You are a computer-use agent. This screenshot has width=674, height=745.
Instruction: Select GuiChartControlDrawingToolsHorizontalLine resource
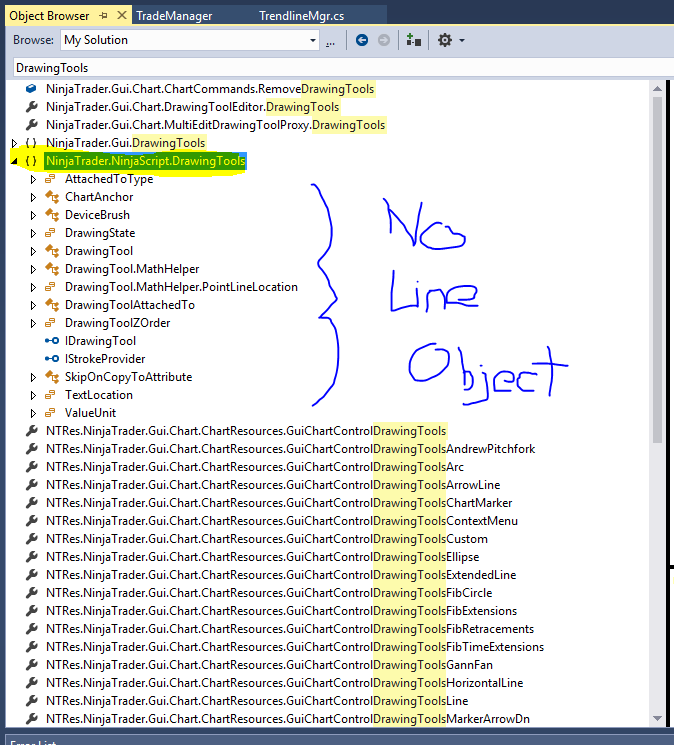(x=285, y=683)
